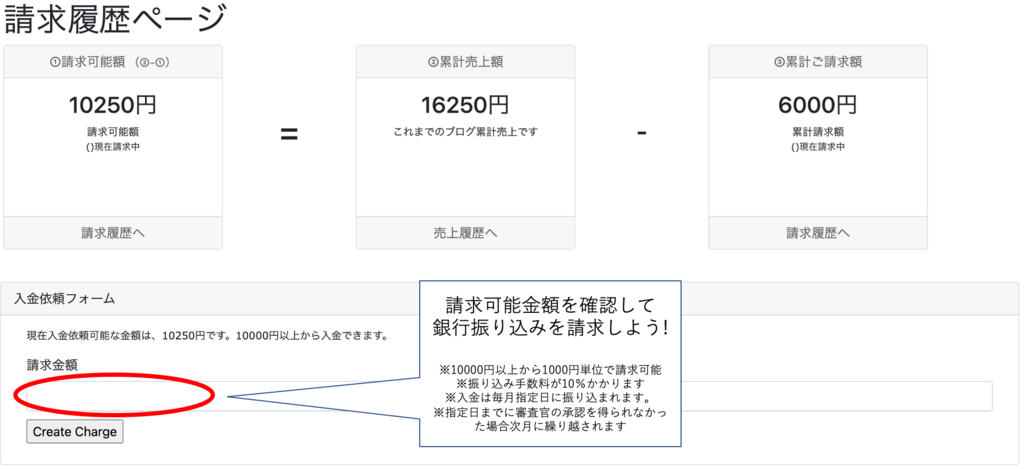The height and width of the screenshot is (469, 1024).
Task: Select the 16250円 amount
Action: pyautogui.click(x=465, y=105)
